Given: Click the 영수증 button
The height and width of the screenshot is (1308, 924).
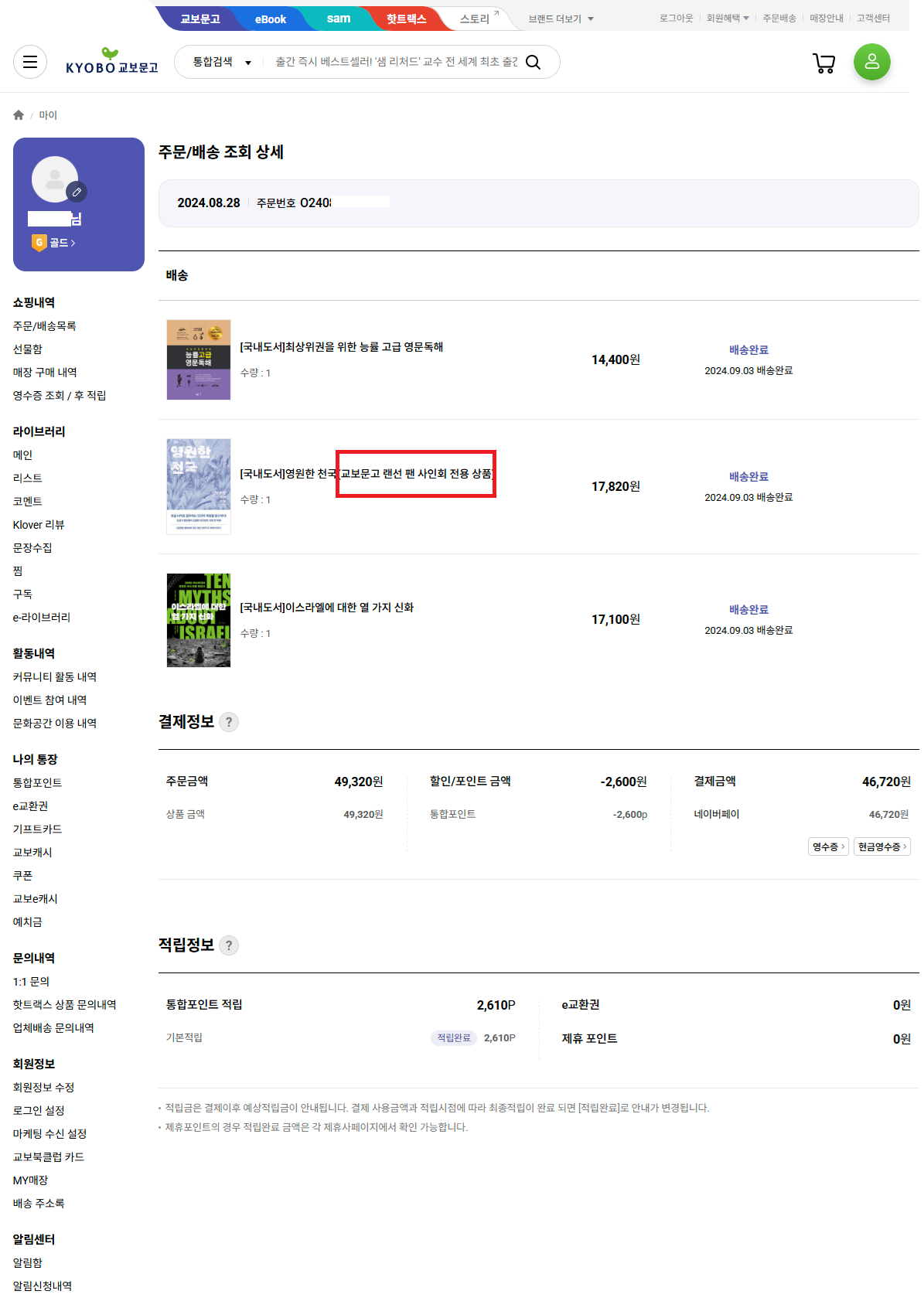Looking at the screenshot, I should pyautogui.click(x=828, y=846).
